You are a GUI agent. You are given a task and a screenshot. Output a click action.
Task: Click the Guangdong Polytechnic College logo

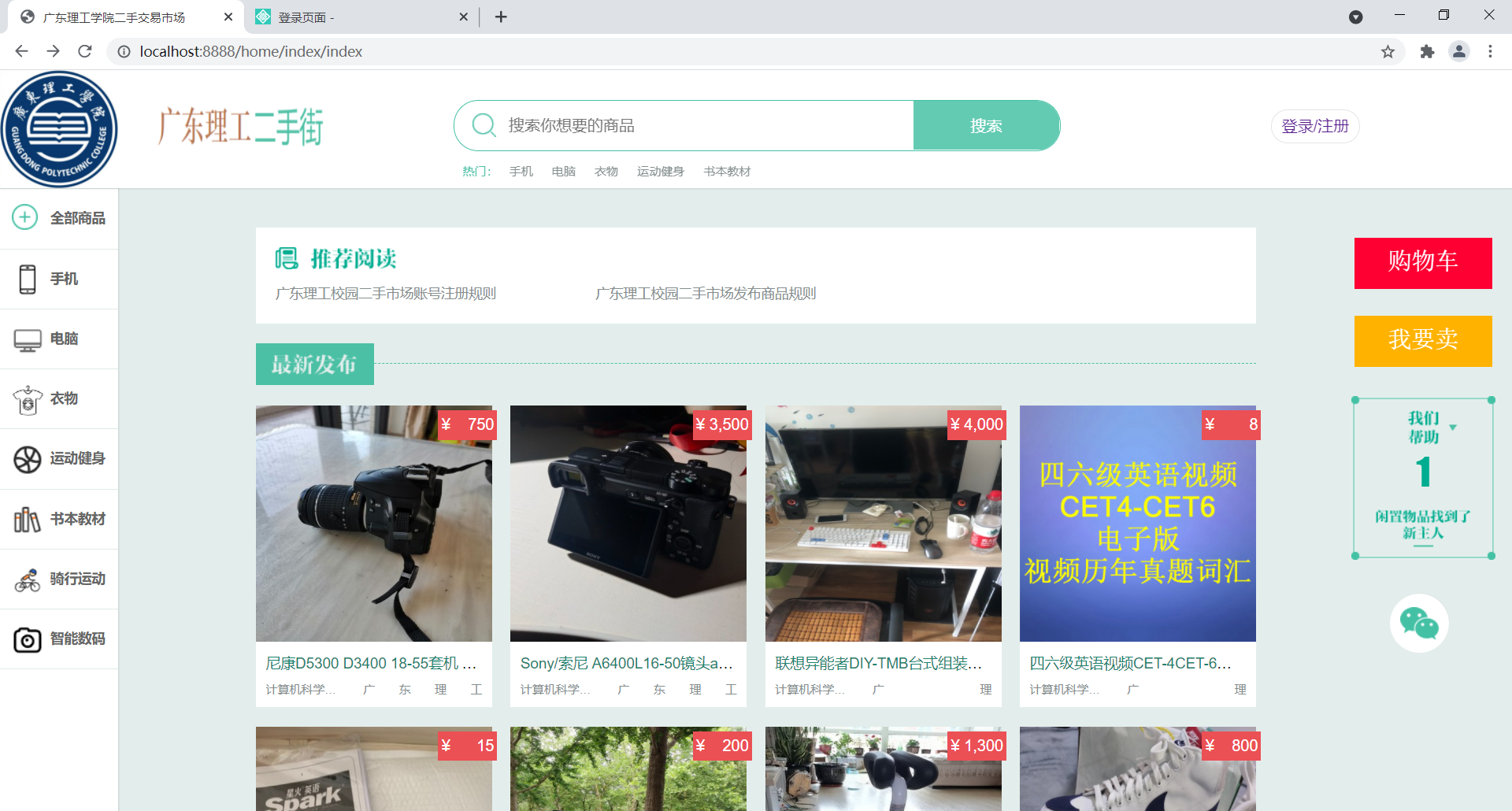point(59,129)
